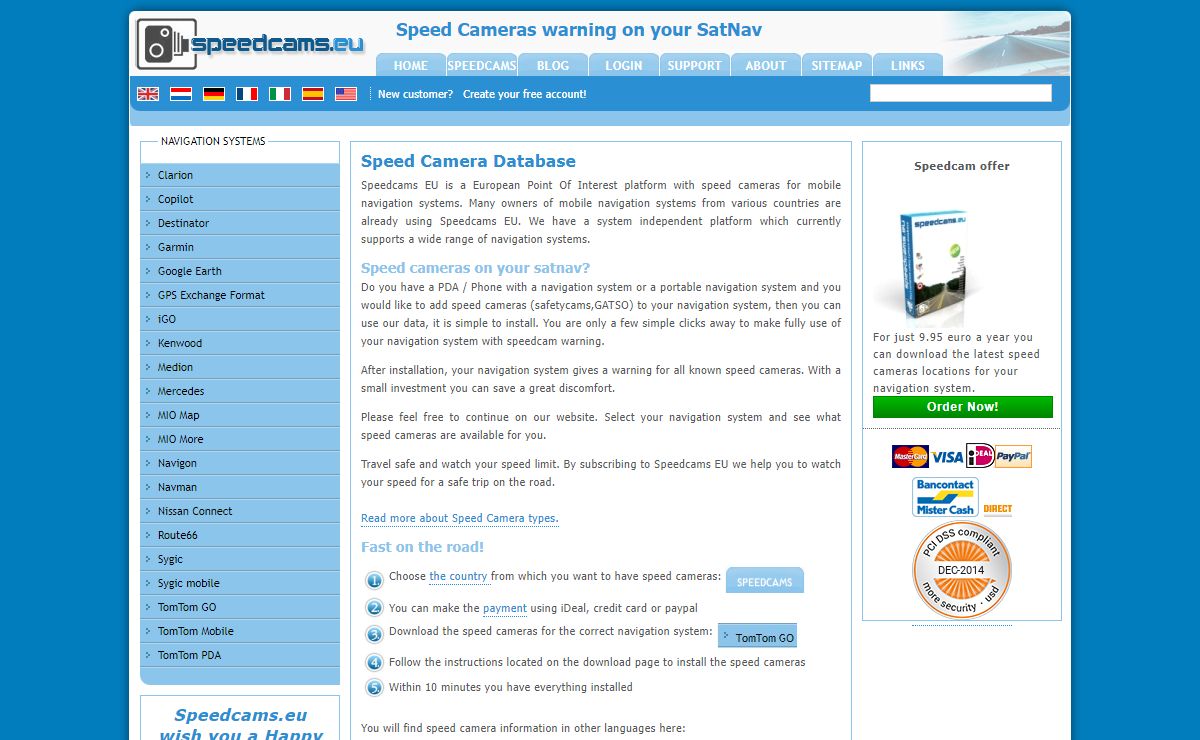This screenshot has width=1200, height=740.
Task: Select Kenwood navigation system
Action: tap(240, 343)
